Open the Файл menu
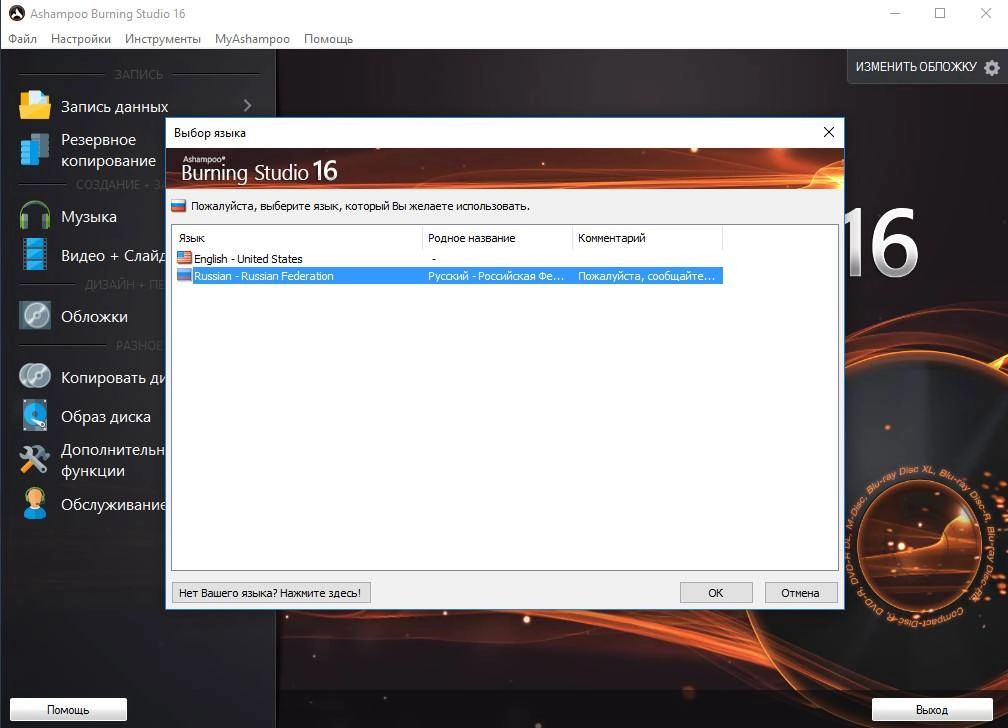This screenshot has height=728, width=1008. [x=22, y=39]
